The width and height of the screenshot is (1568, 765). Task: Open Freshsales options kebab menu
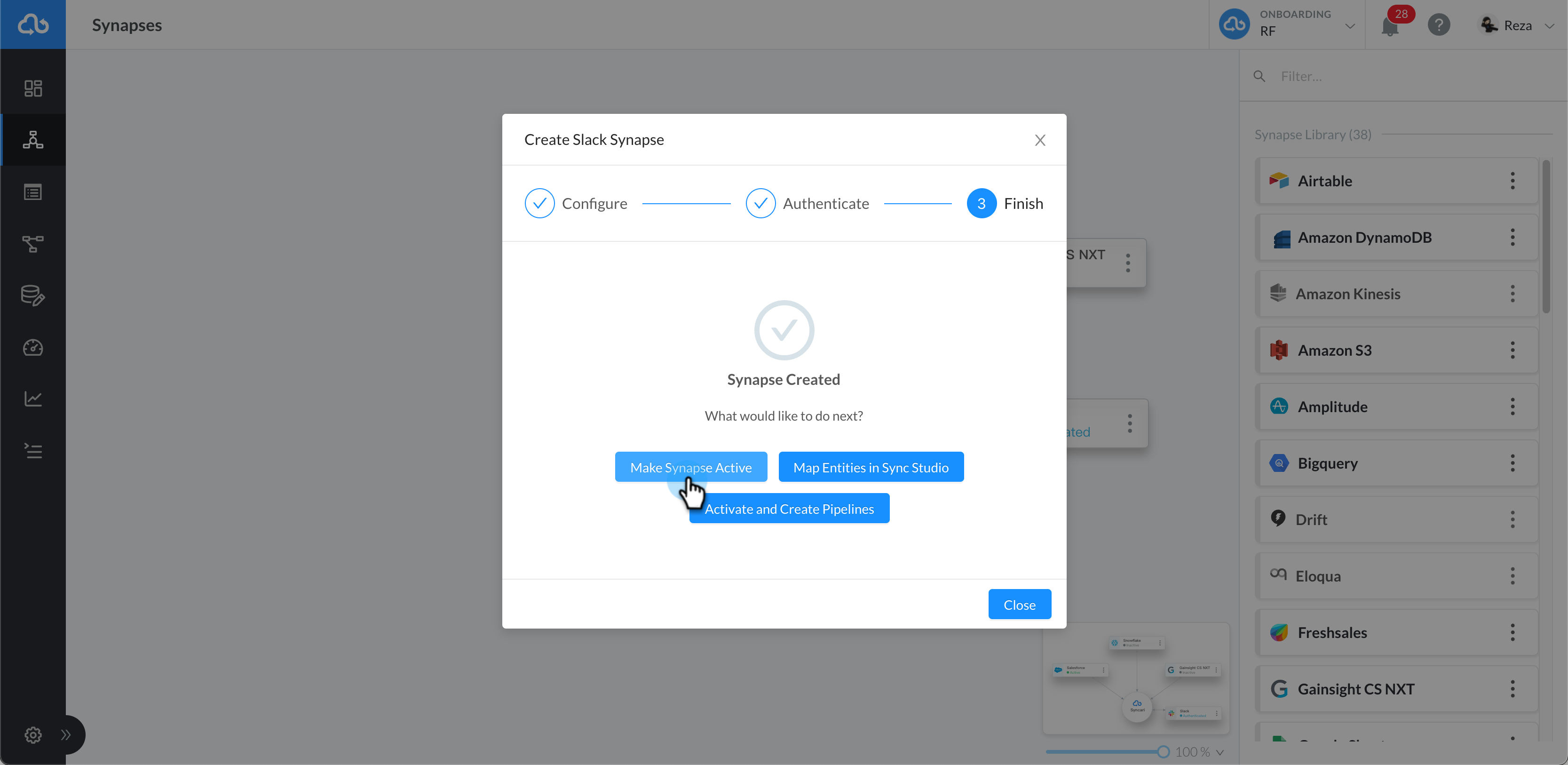[x=1513, y=632]
